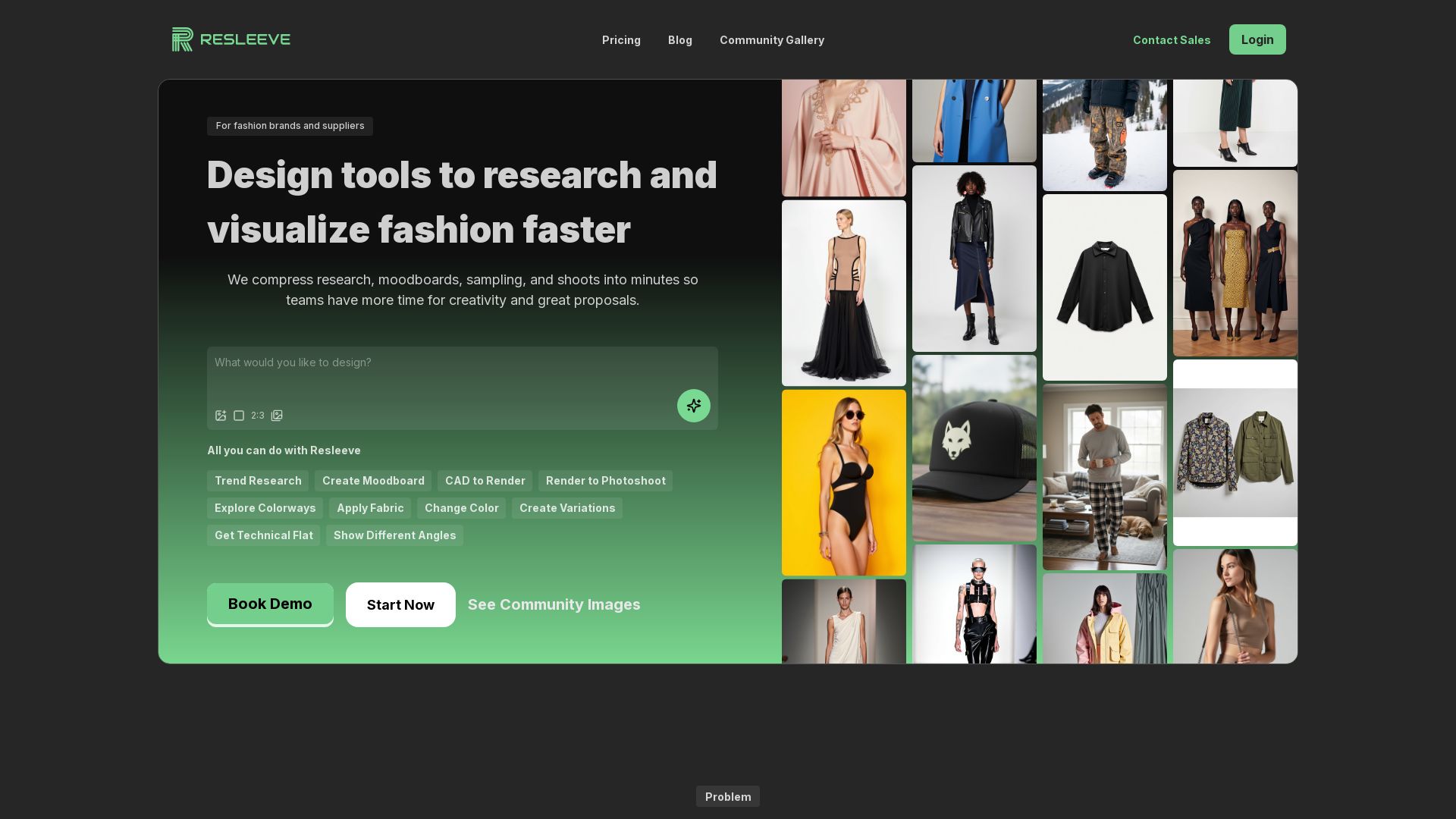
Task: Open See Community Images link
Action: pos(554,605)
